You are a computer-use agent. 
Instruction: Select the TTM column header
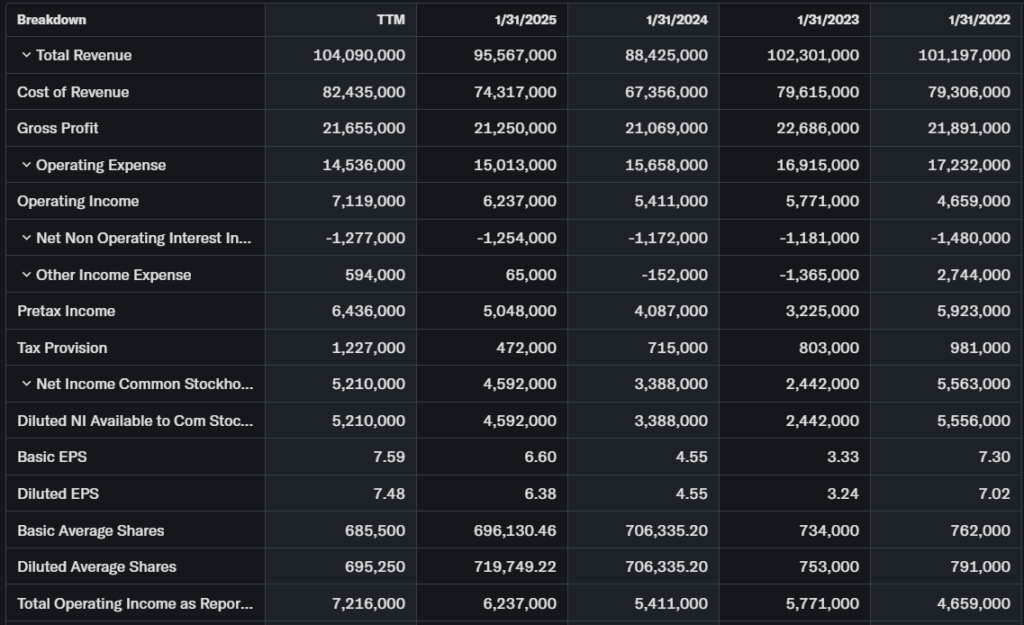point(391,19)
